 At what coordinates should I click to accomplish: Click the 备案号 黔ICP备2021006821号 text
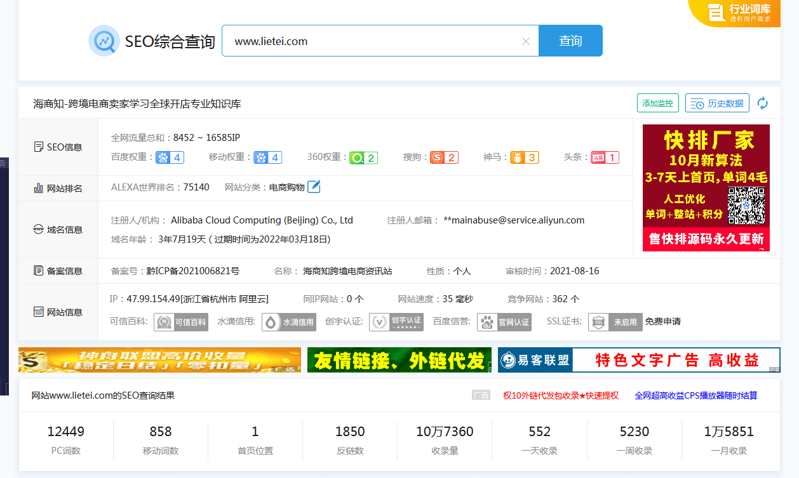(193, 271)
